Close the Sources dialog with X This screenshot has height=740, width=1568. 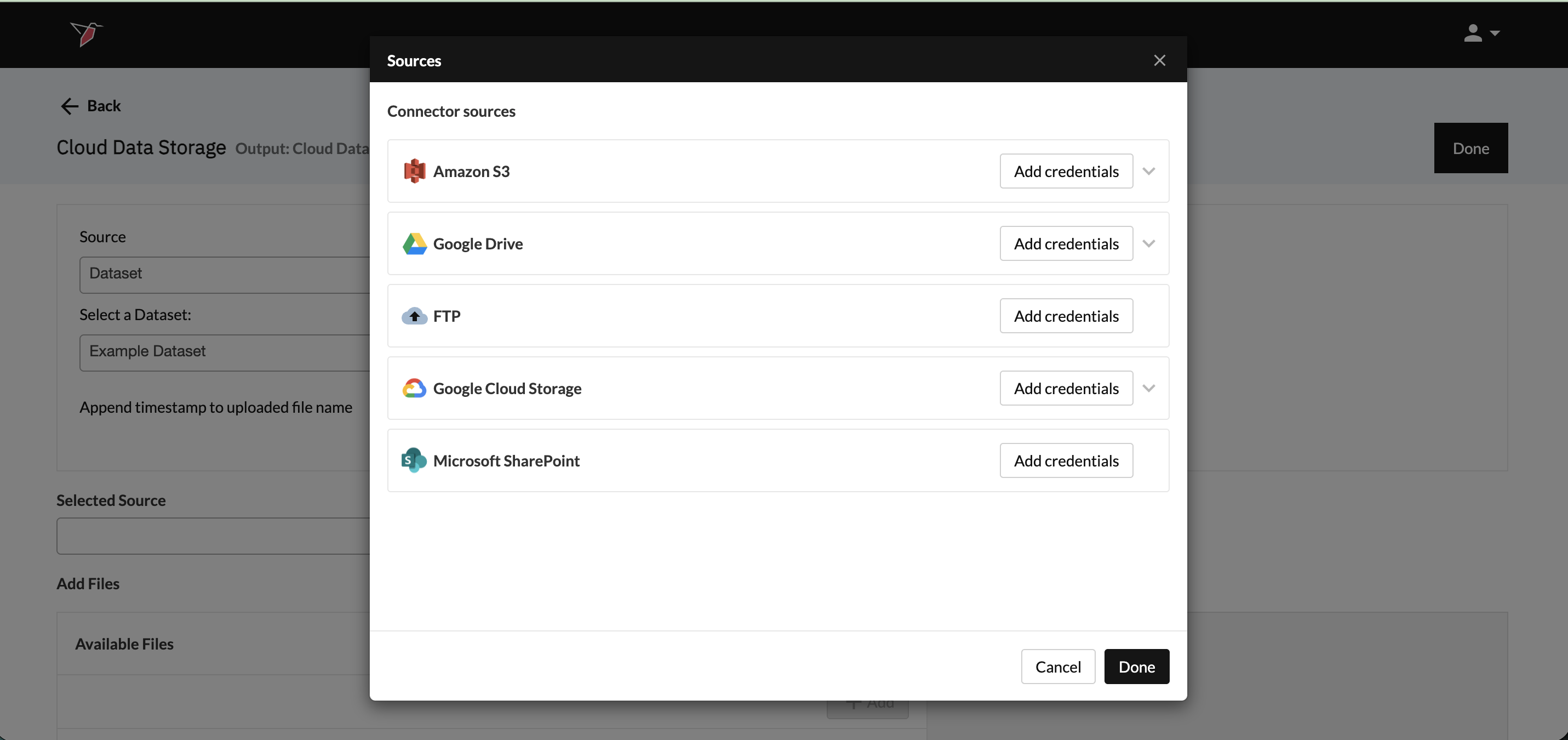[1159, 60]
